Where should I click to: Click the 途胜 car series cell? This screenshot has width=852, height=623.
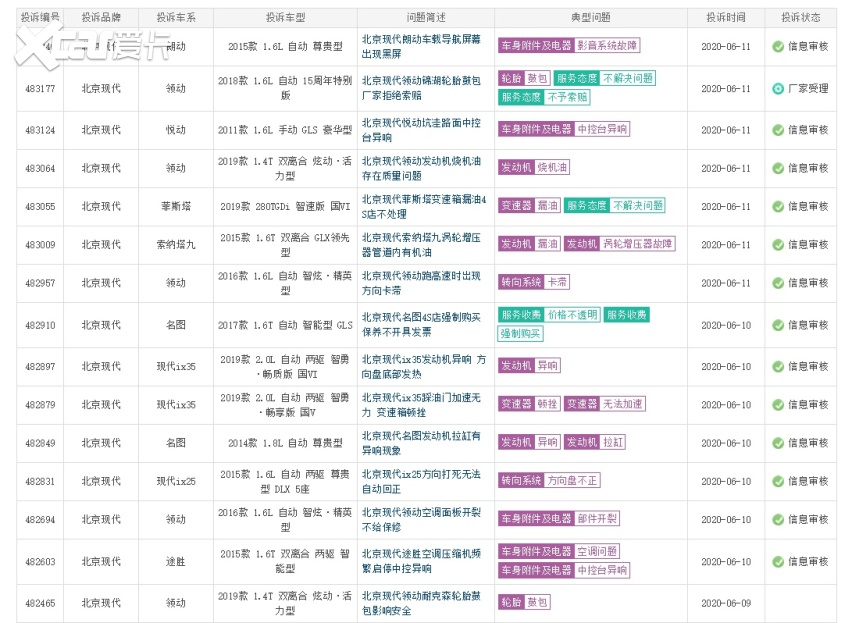pyautogui.click(x=176, y=562)
